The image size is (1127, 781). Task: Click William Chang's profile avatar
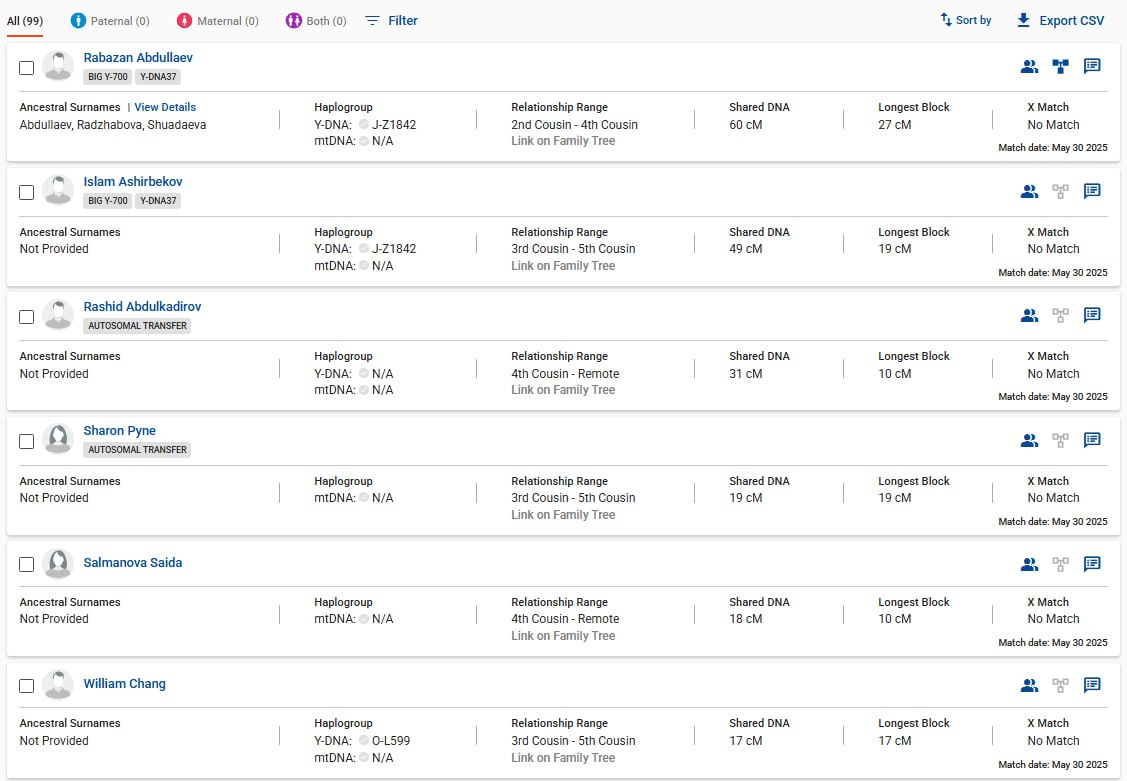[x=58, y=685]
